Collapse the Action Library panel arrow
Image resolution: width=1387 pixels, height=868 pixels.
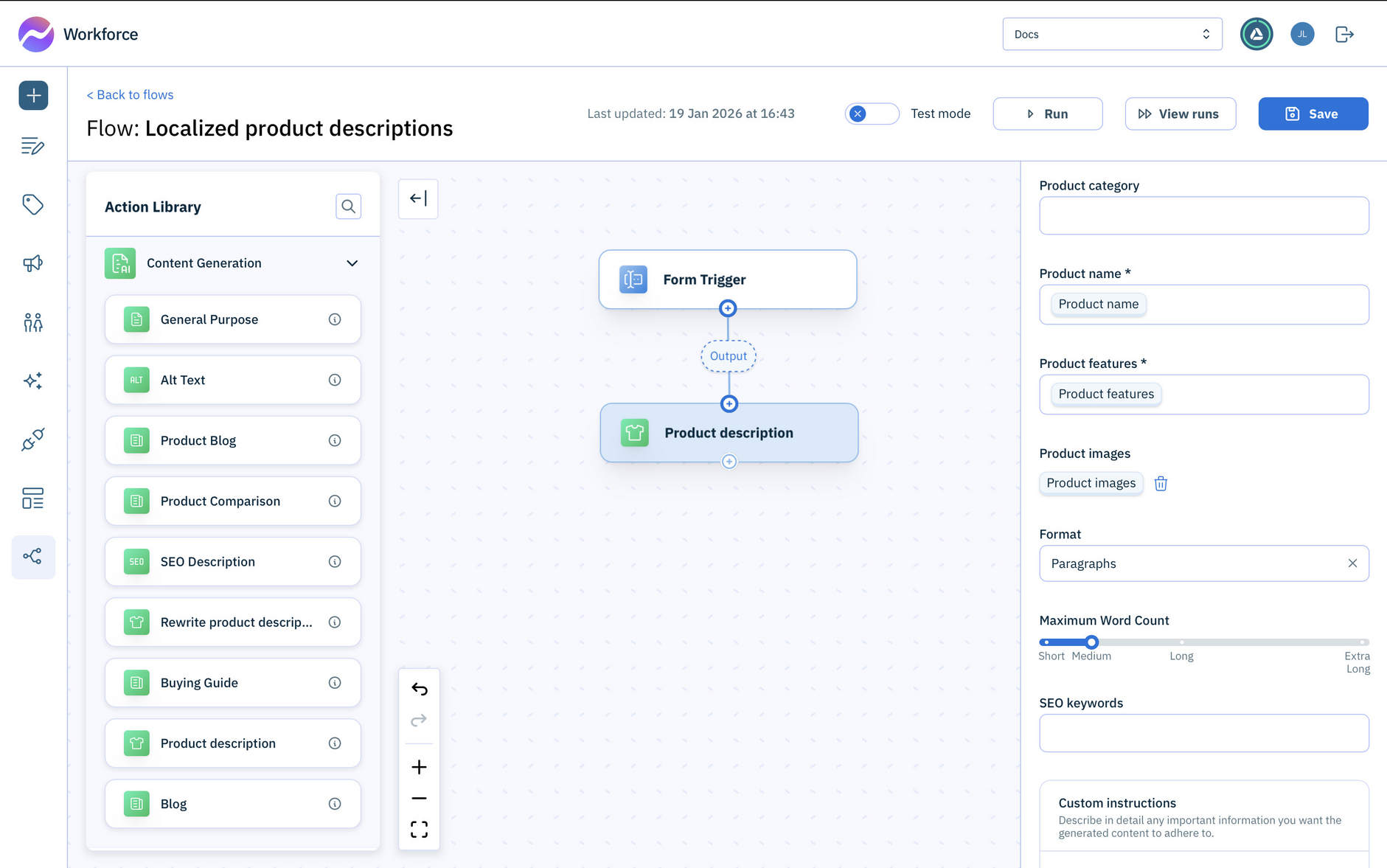[x=418, y=198]
